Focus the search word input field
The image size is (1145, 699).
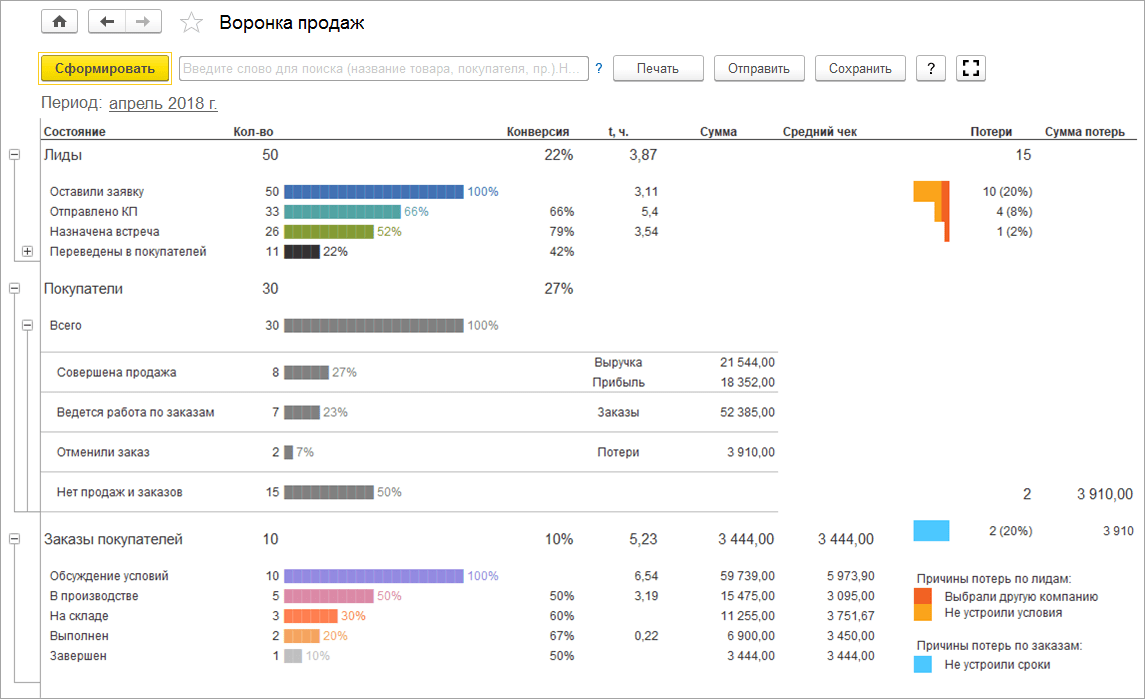383,68
